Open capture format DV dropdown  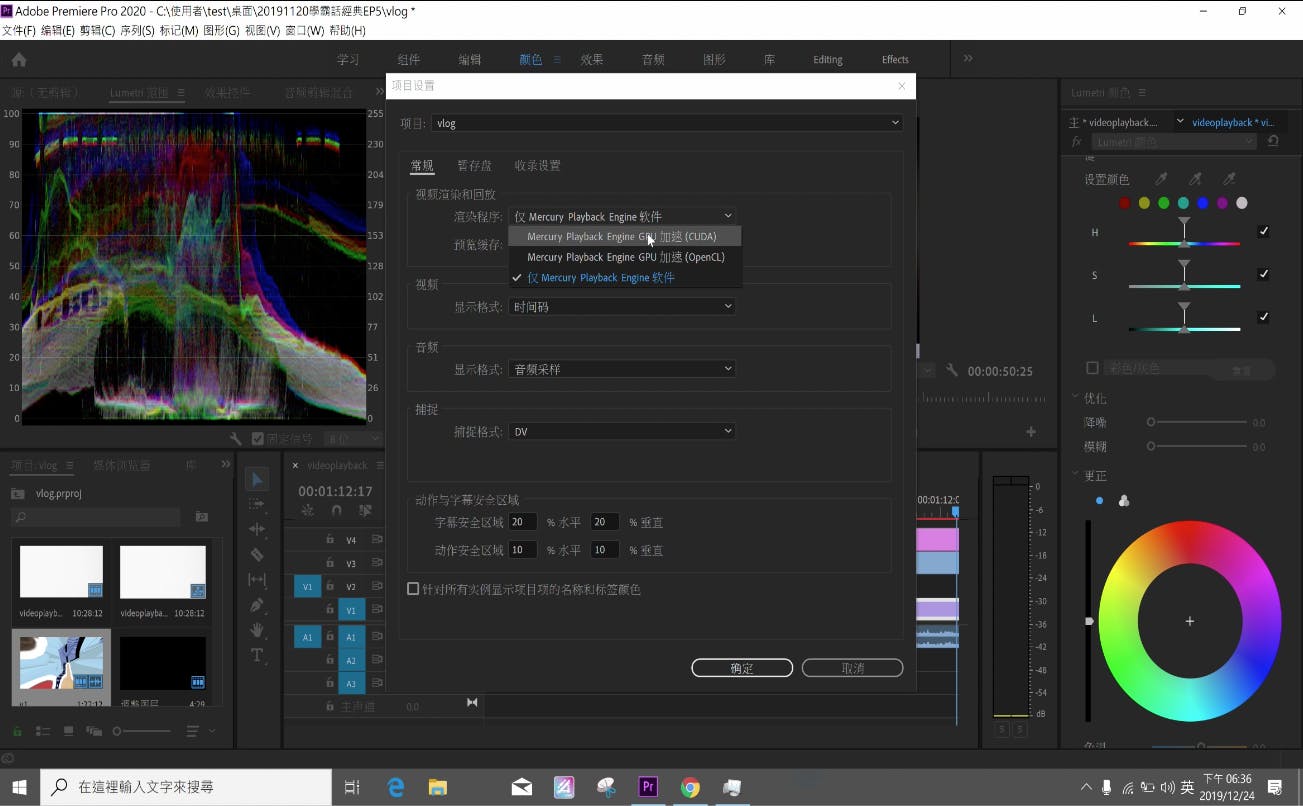623,431
